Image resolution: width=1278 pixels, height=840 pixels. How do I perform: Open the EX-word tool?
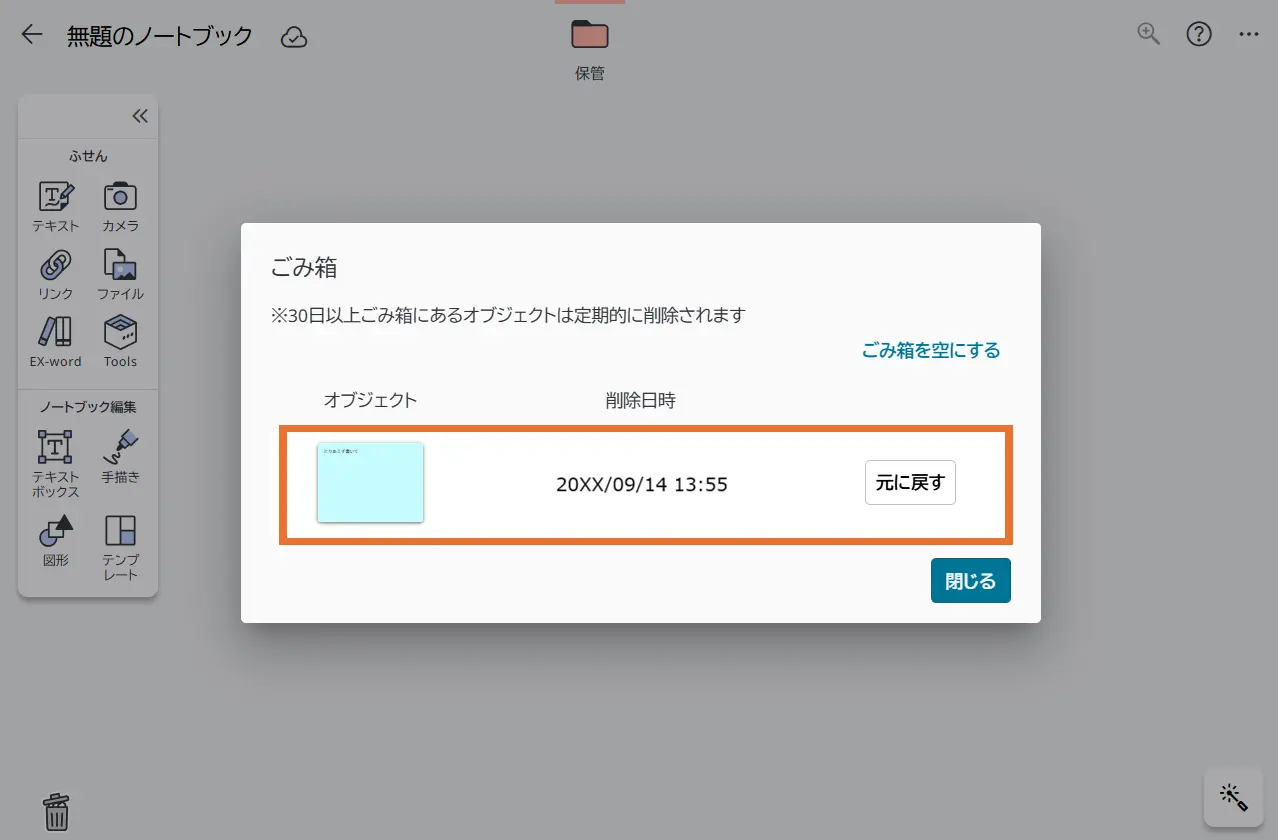pyautogui.click(x=56, y=342)
